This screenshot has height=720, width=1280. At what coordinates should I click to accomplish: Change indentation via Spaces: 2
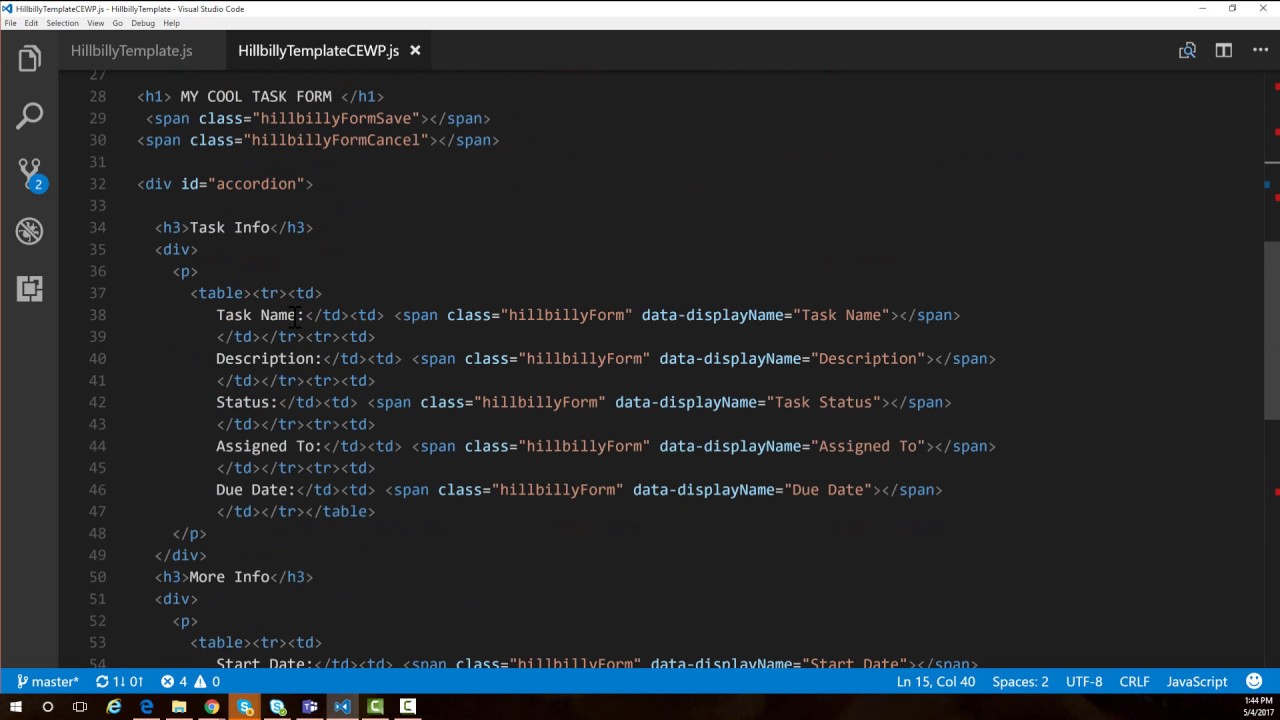coord(1020,682)
